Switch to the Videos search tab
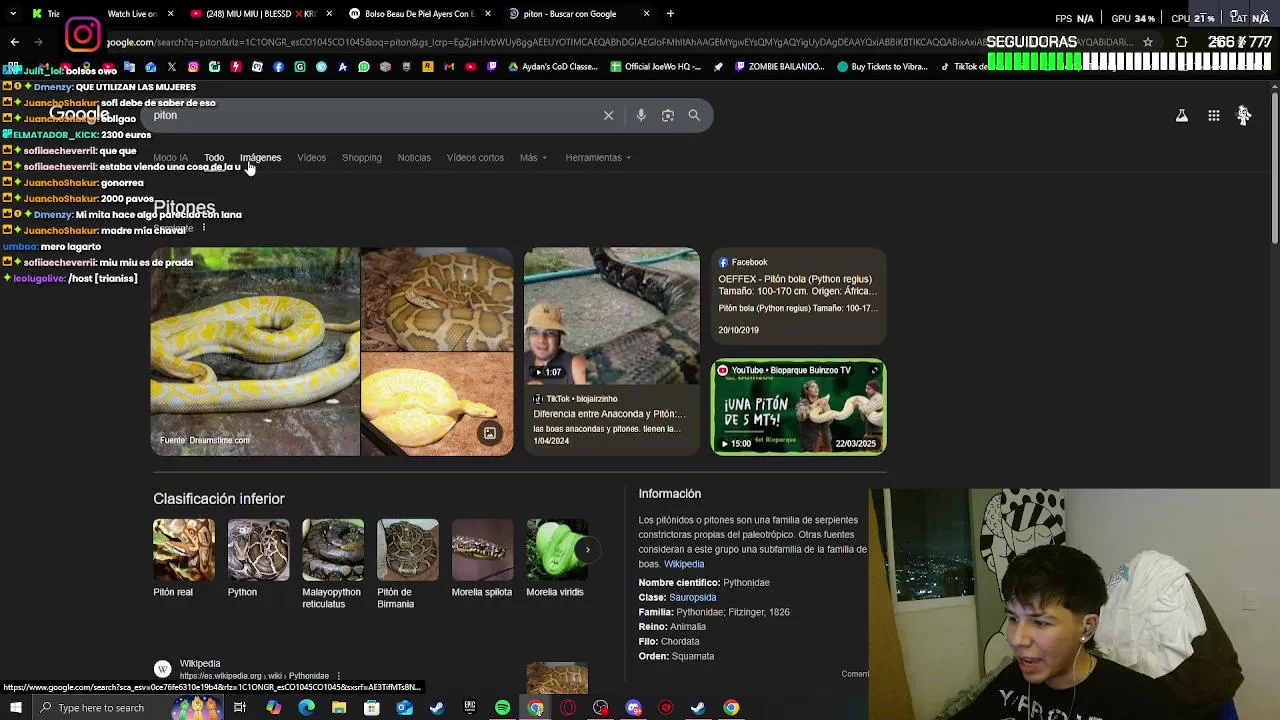 click(311, 158)
